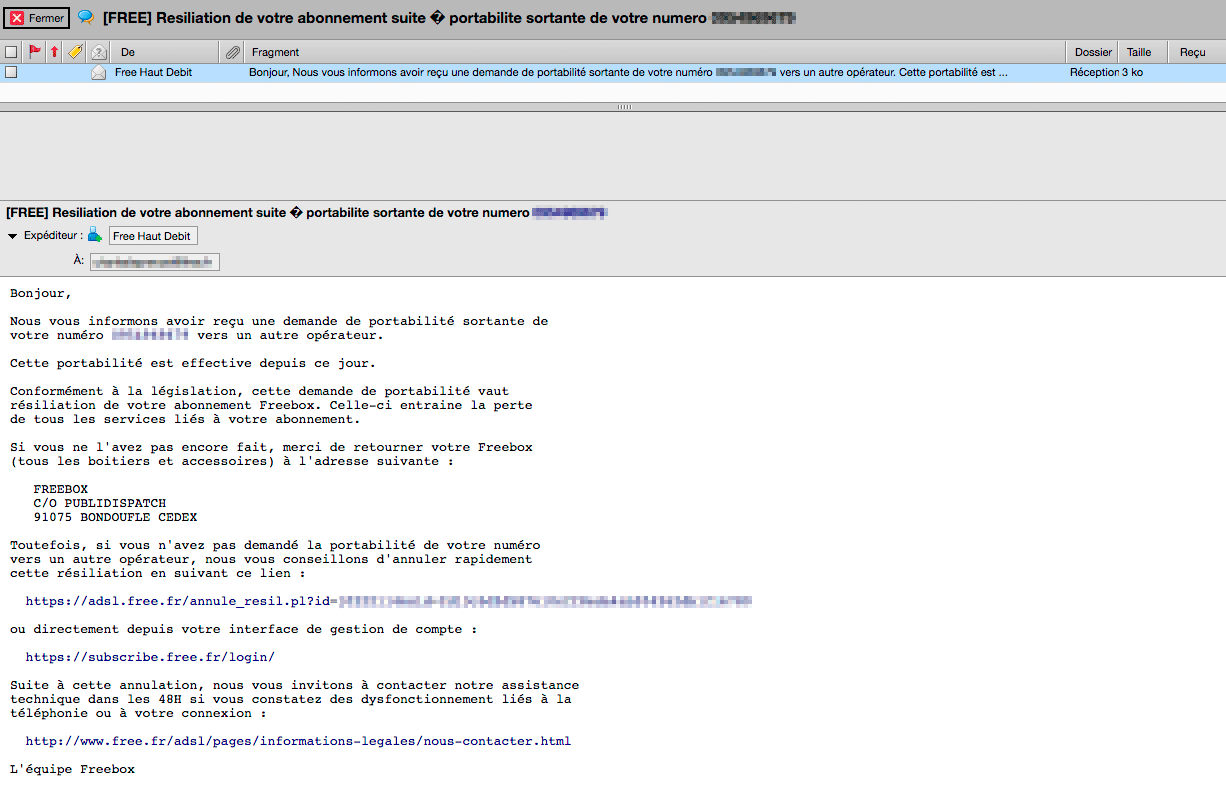Screen dimensions: 1226x790
Task: Collapse the Expéditeur header details triangle
Action: pyautogui.click(x=13, y=236)
